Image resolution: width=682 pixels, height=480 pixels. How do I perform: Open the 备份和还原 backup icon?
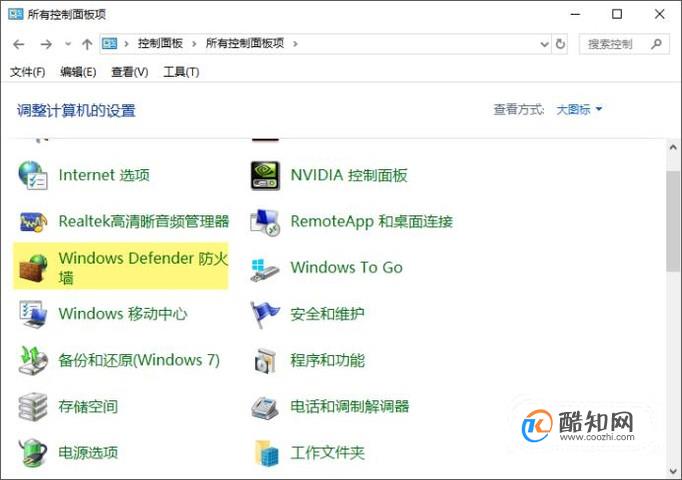pos(33,360)
